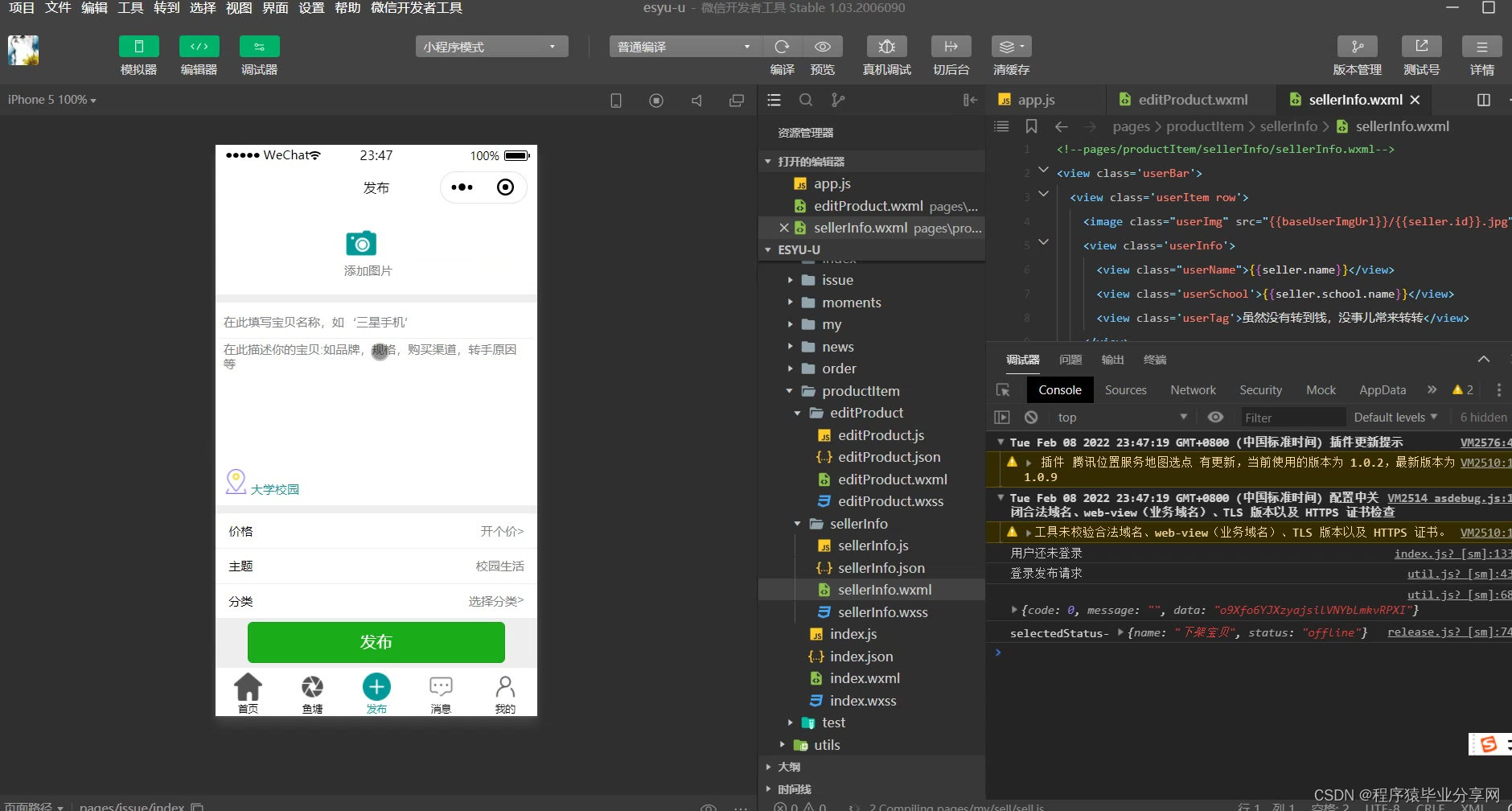Open the mini-program mode dropdown (小程序模式)

(x=491, y=47)
